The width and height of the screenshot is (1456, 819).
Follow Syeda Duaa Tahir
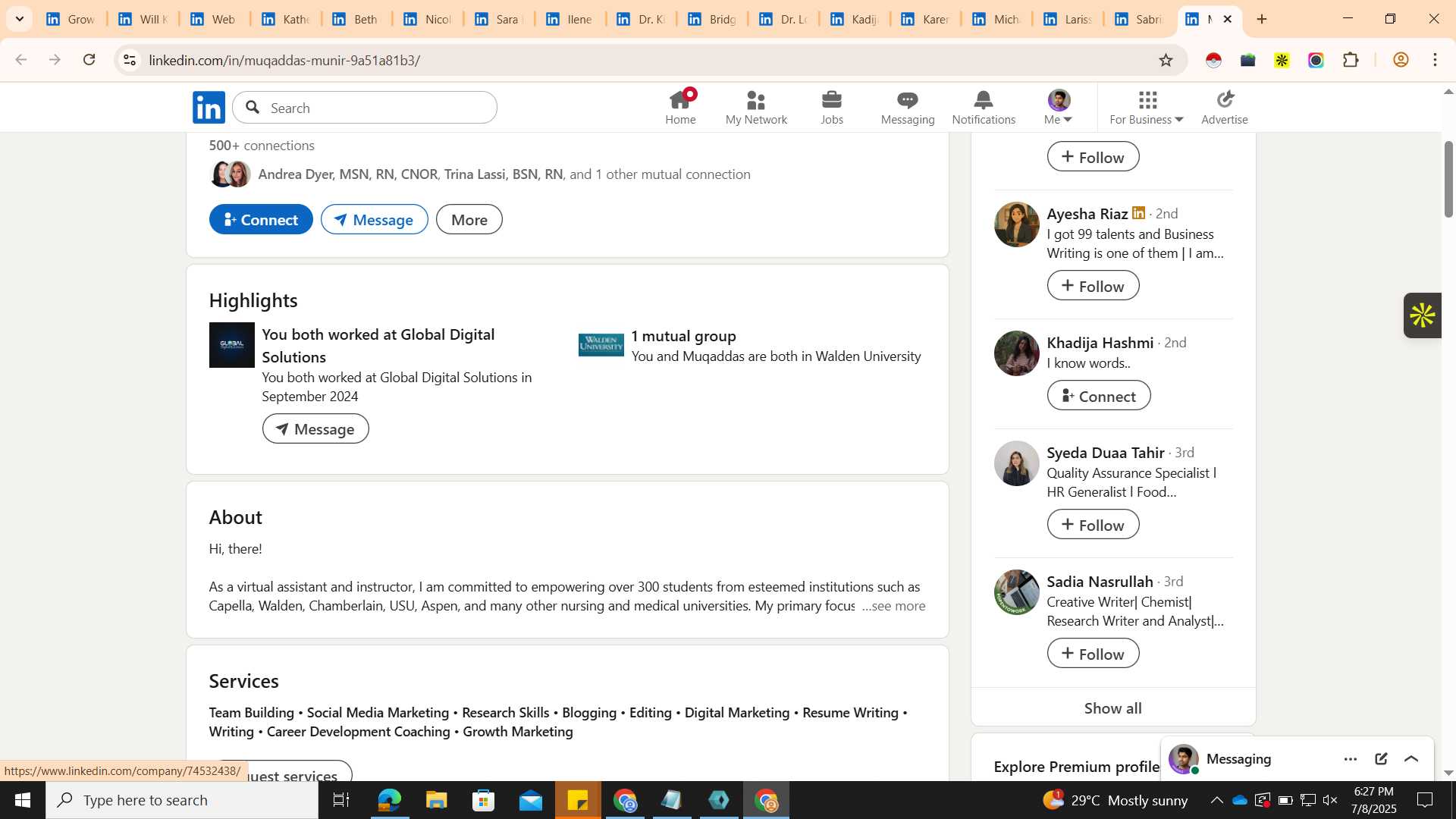click(x=1093, y=525)
